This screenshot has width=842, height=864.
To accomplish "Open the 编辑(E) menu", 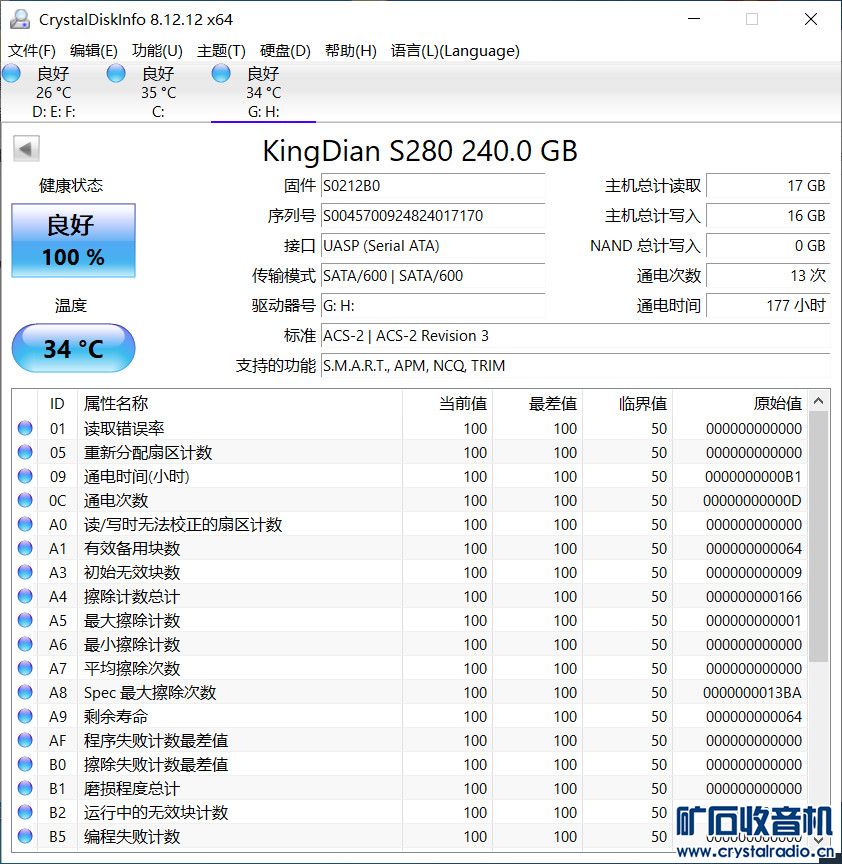I will [94, 51].
